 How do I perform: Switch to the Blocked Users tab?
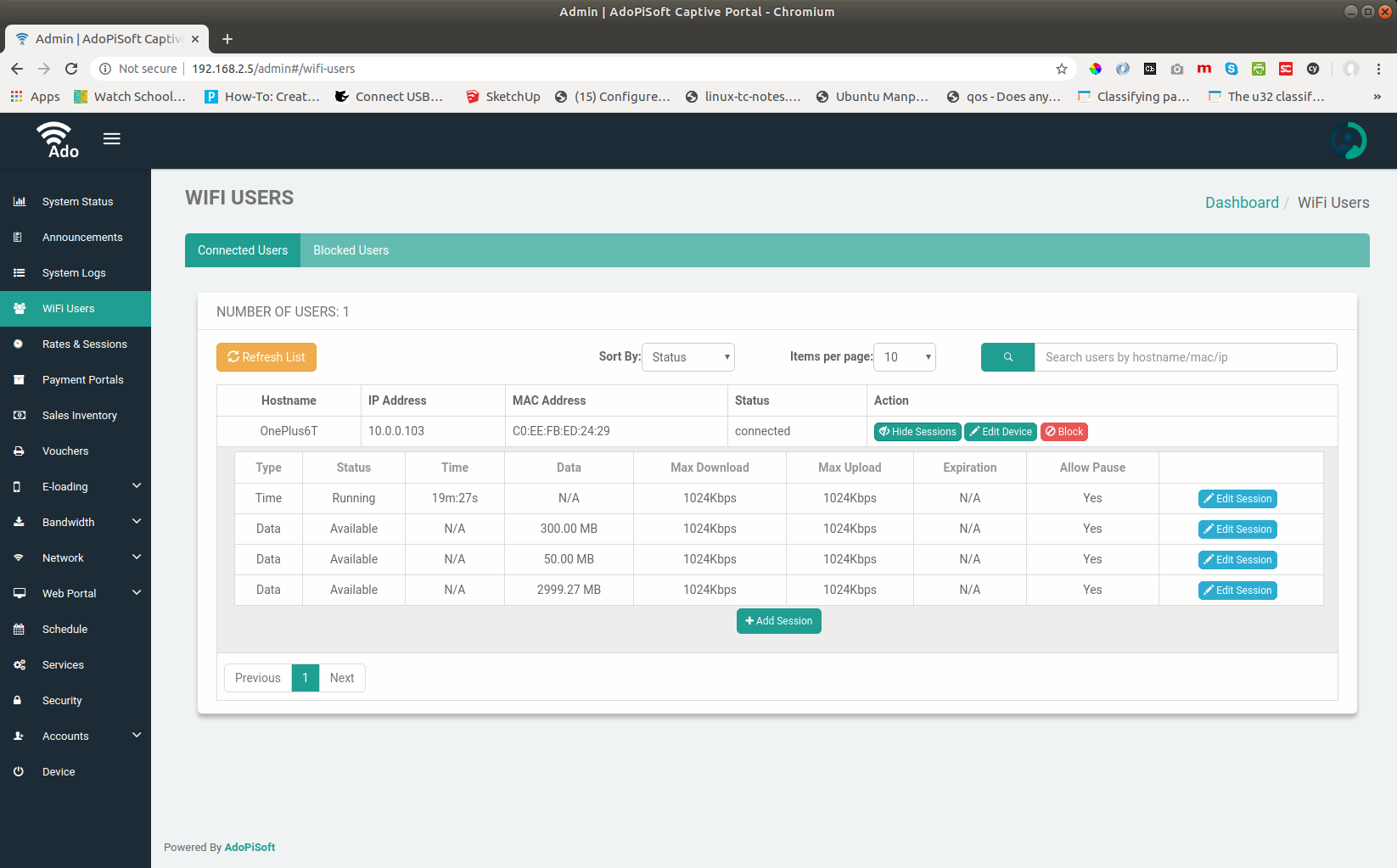tap(351, 250)
